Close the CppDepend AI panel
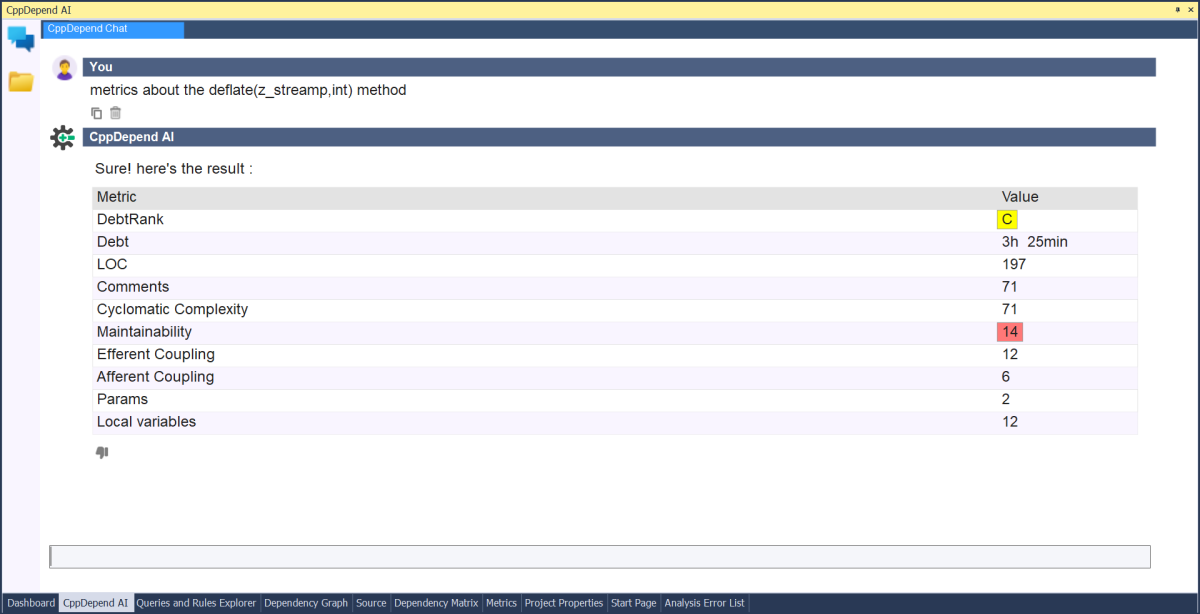1200x614 pixels. [1190, 9]
